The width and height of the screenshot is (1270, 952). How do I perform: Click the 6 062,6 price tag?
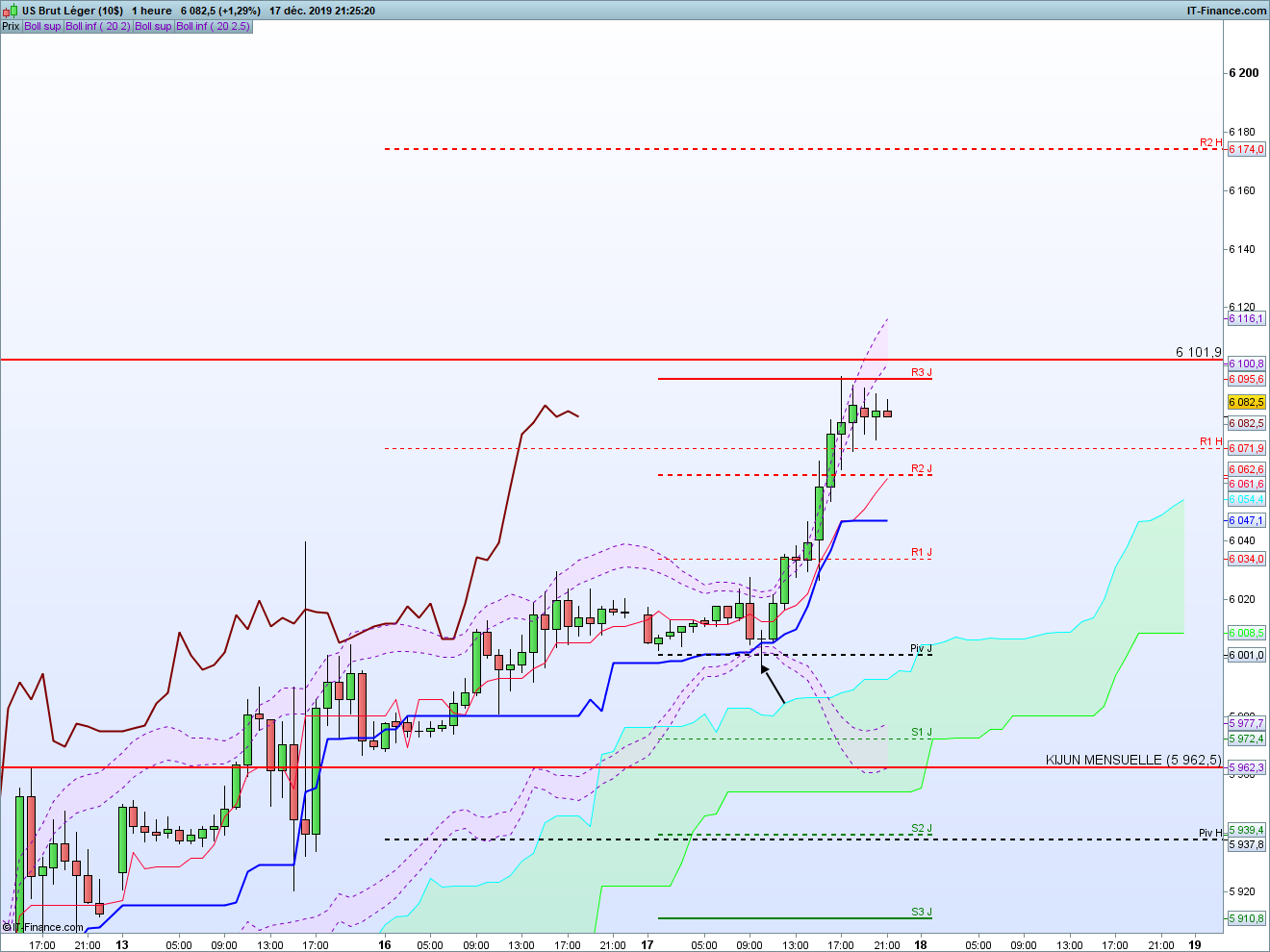[1247, 469]
